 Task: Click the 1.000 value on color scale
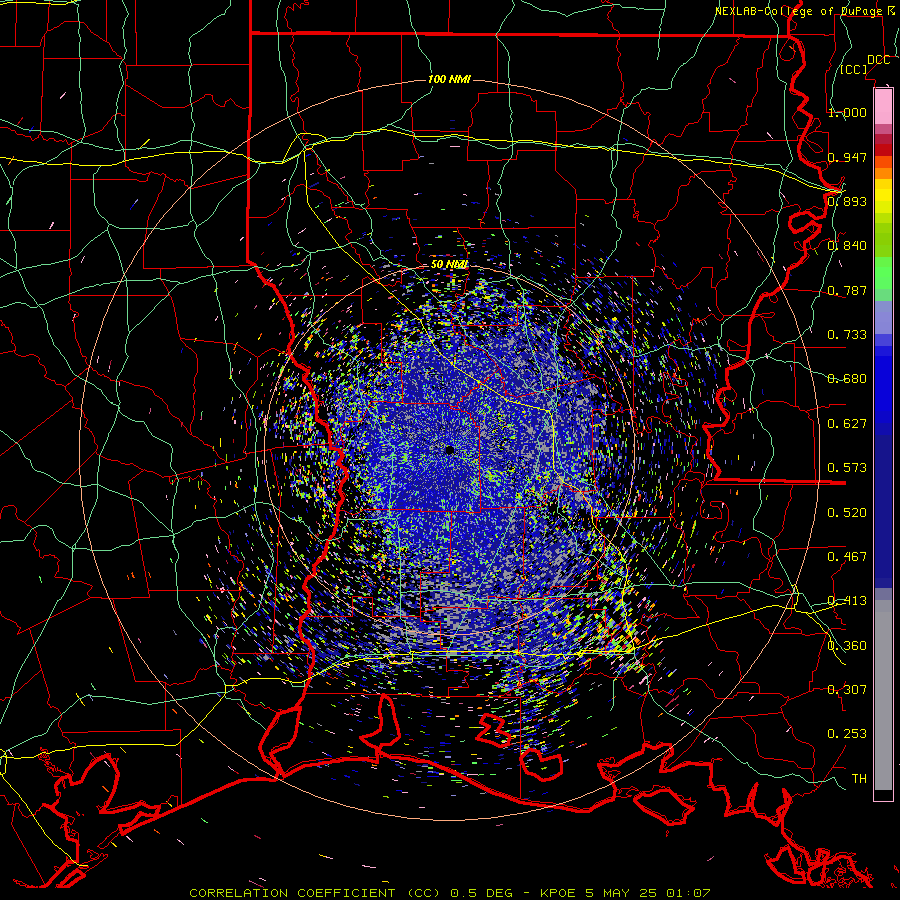pyautogui.click(x=847, y=112)
